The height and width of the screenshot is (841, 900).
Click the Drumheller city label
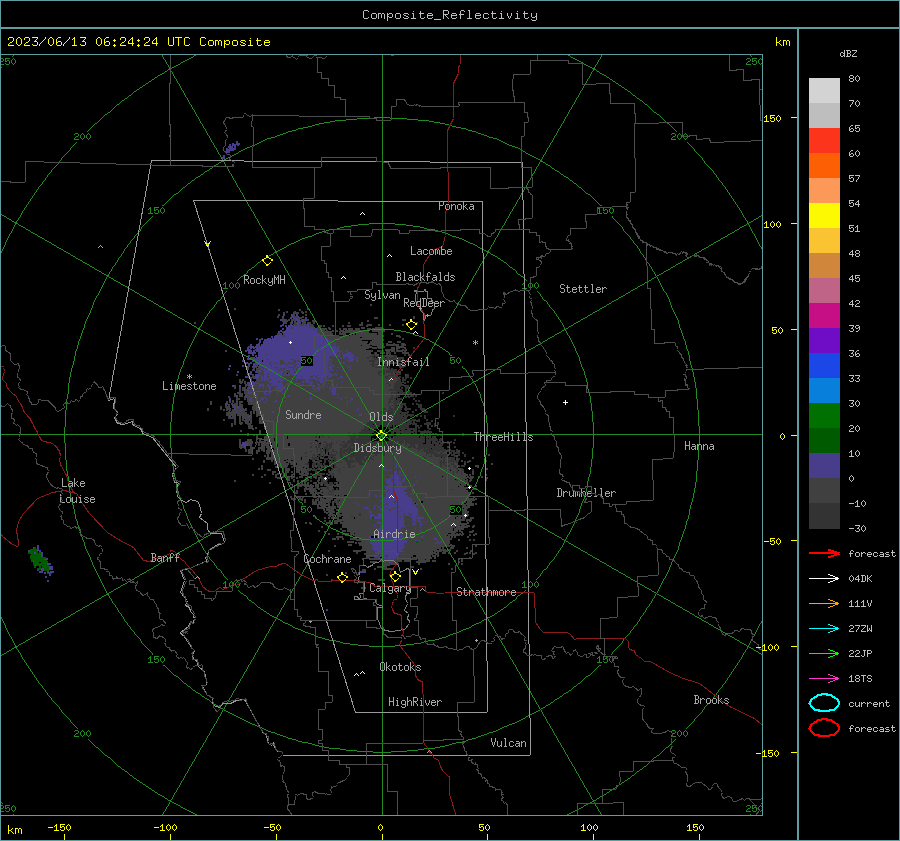click(586, 493)
